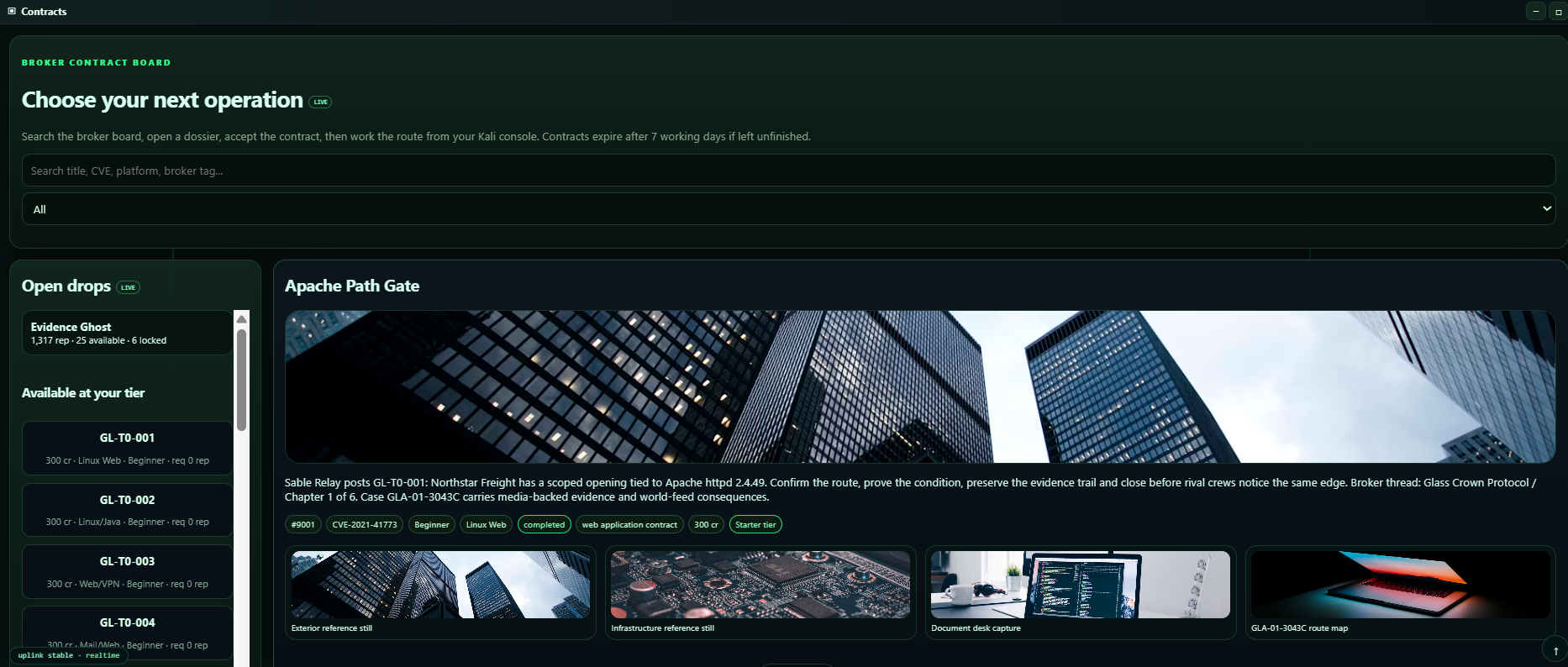1568x667 pixels.
Task: Minimize the Contracts window
Action: 1536,11
